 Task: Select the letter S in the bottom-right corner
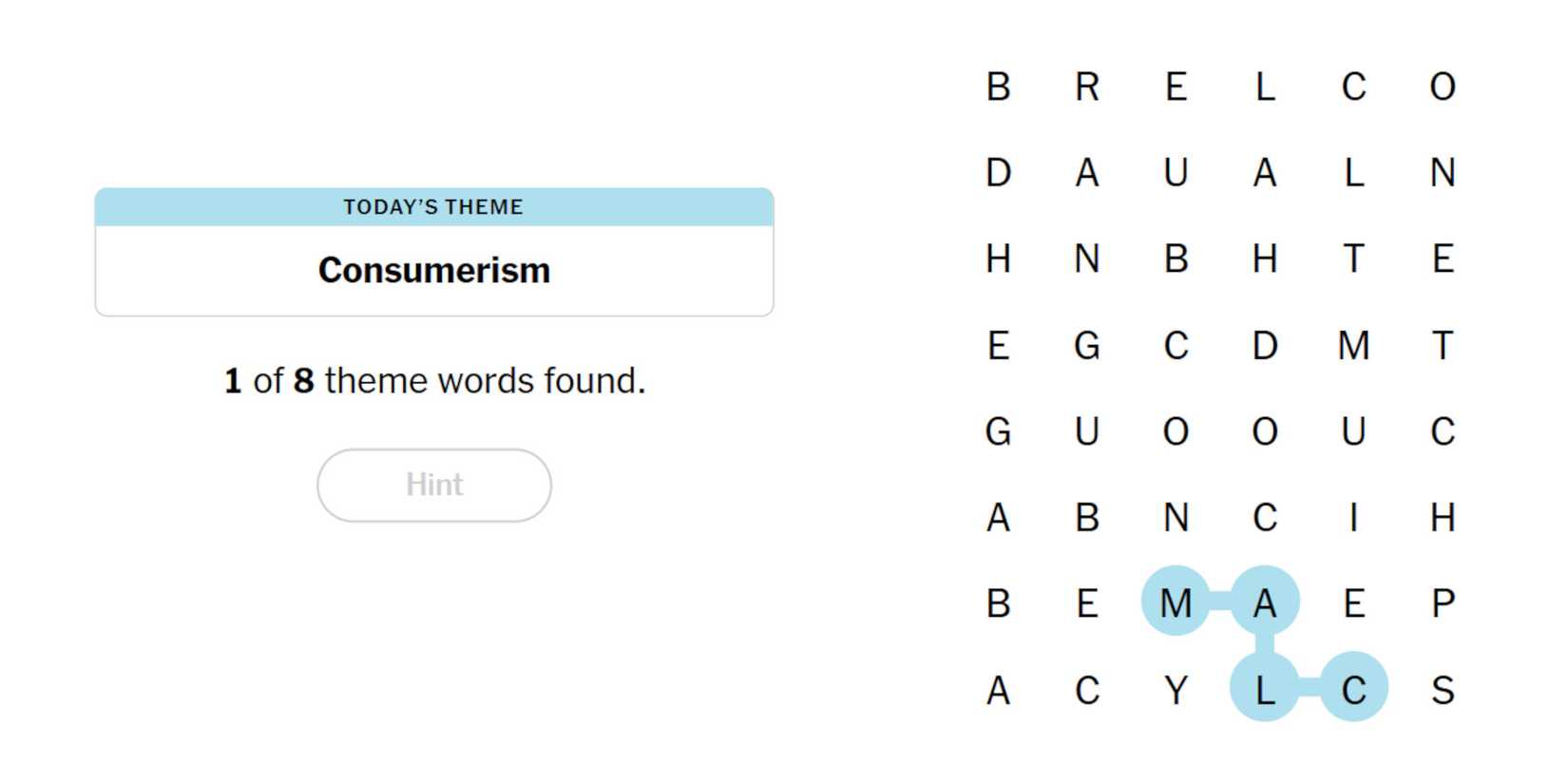coord(1443,689)
